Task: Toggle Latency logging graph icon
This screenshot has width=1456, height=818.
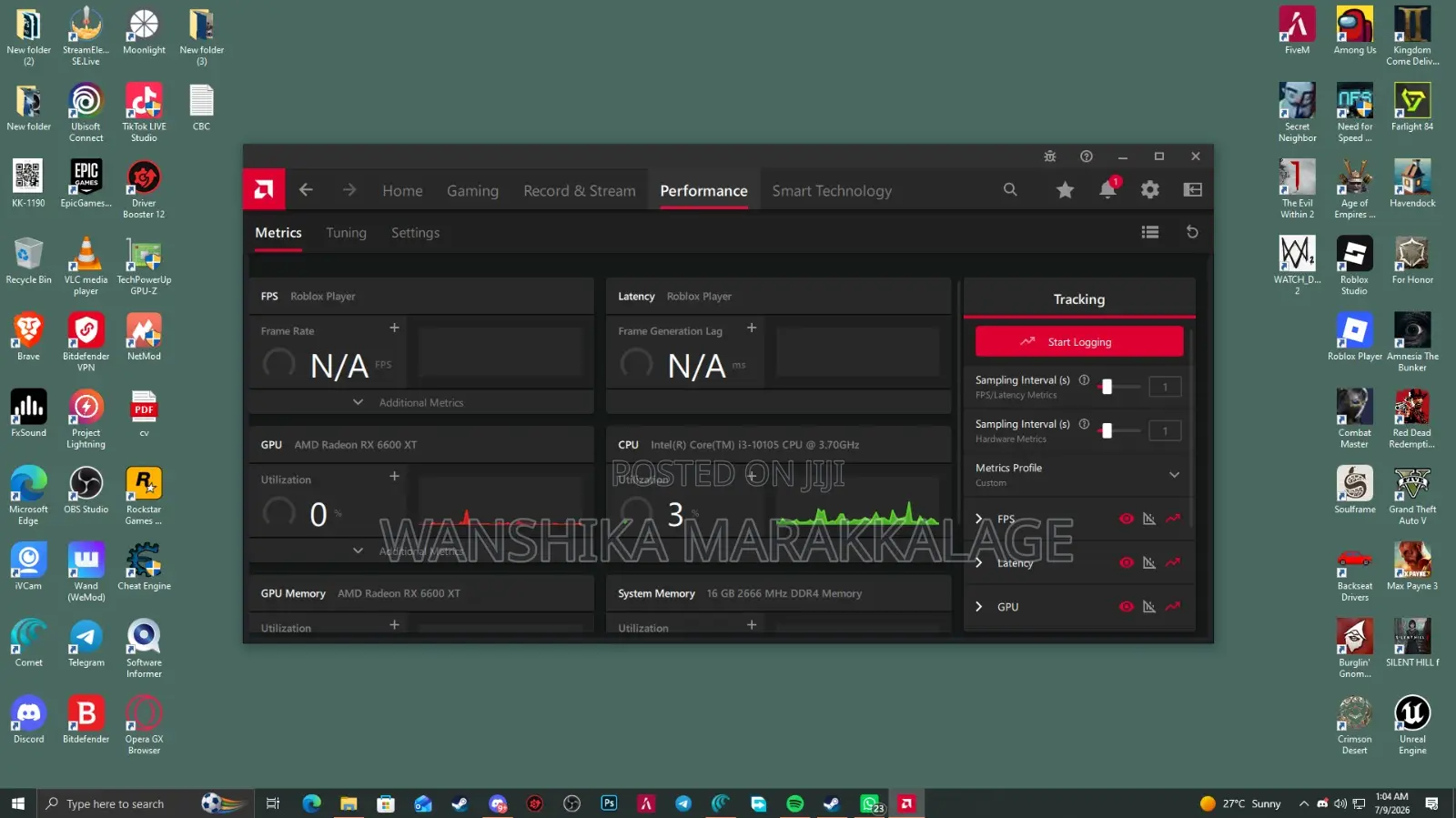Action: 1173,562
